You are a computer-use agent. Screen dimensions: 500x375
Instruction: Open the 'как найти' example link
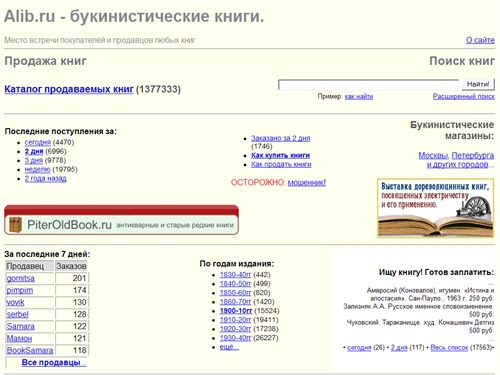coord(359,97)
